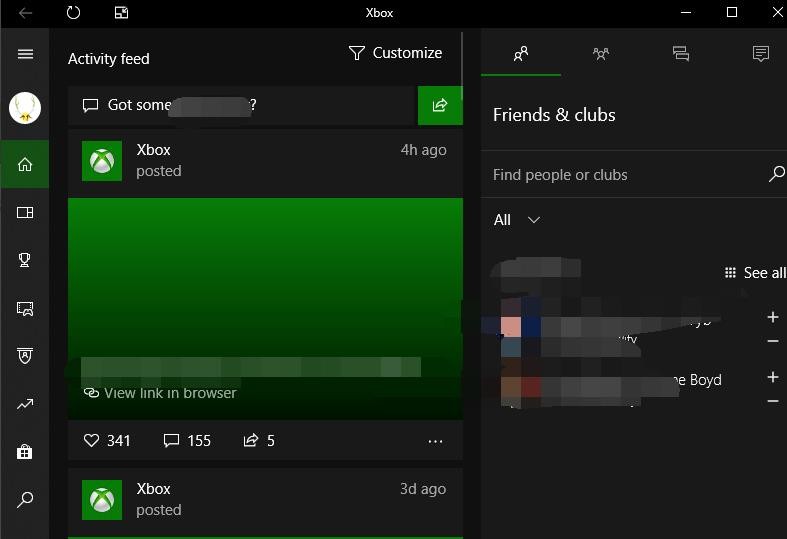Screen dimensions: 787x539
Task: Click the sidebar Search magnifier icon
Action: coord(25,499)
